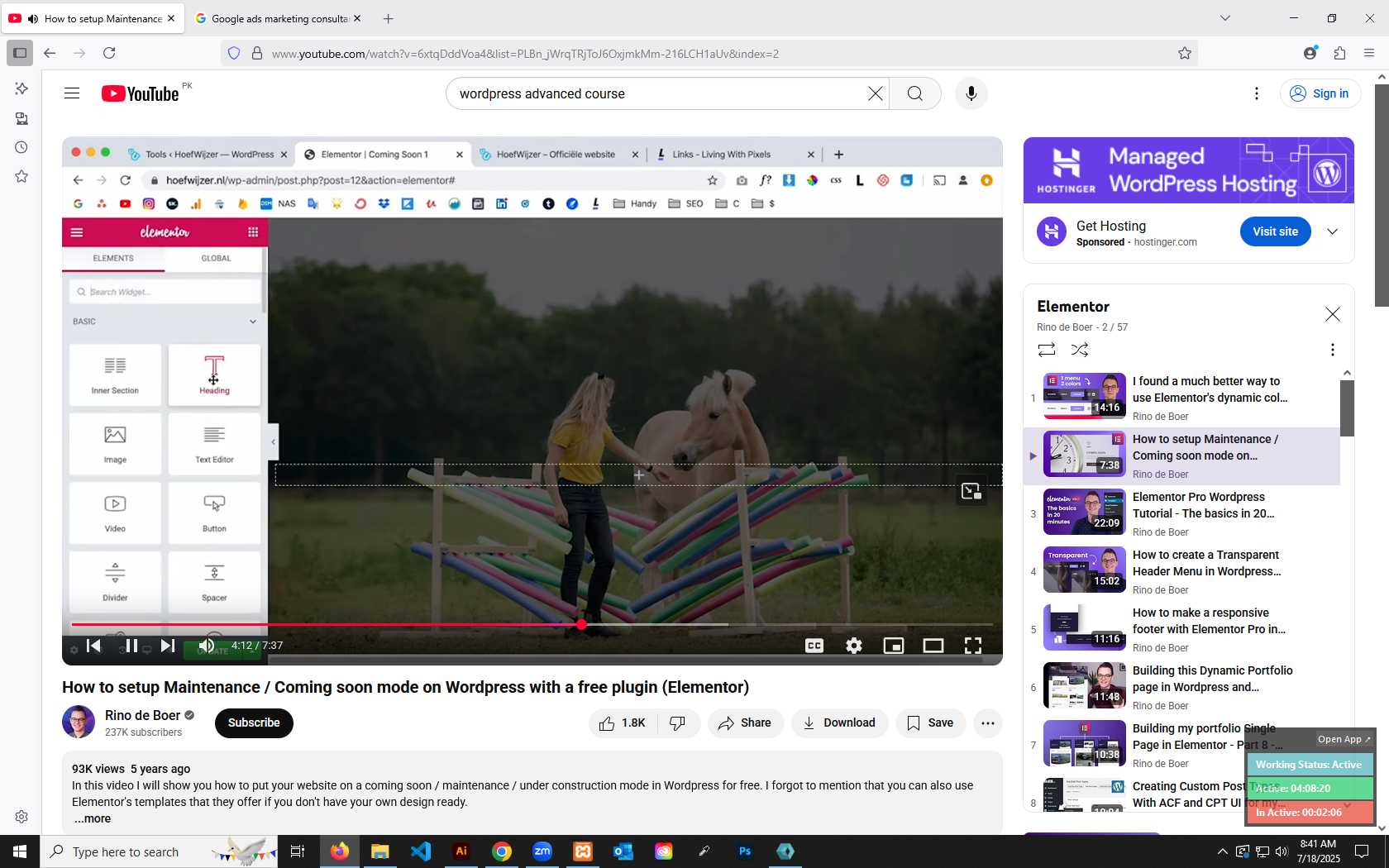
Task: Start voice search with the microphone
Action: point(971,93)
